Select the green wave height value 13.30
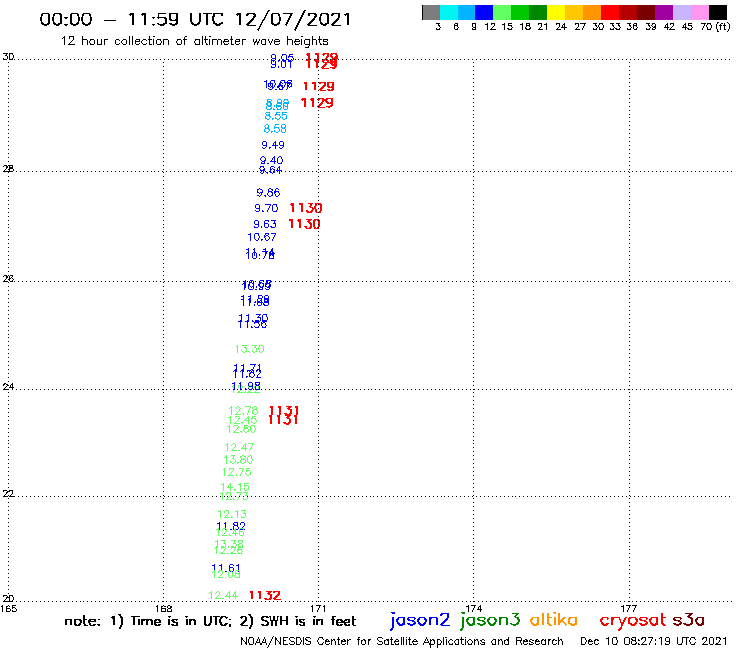This screenshot has width=740, height=650. (x=250, y=349)
